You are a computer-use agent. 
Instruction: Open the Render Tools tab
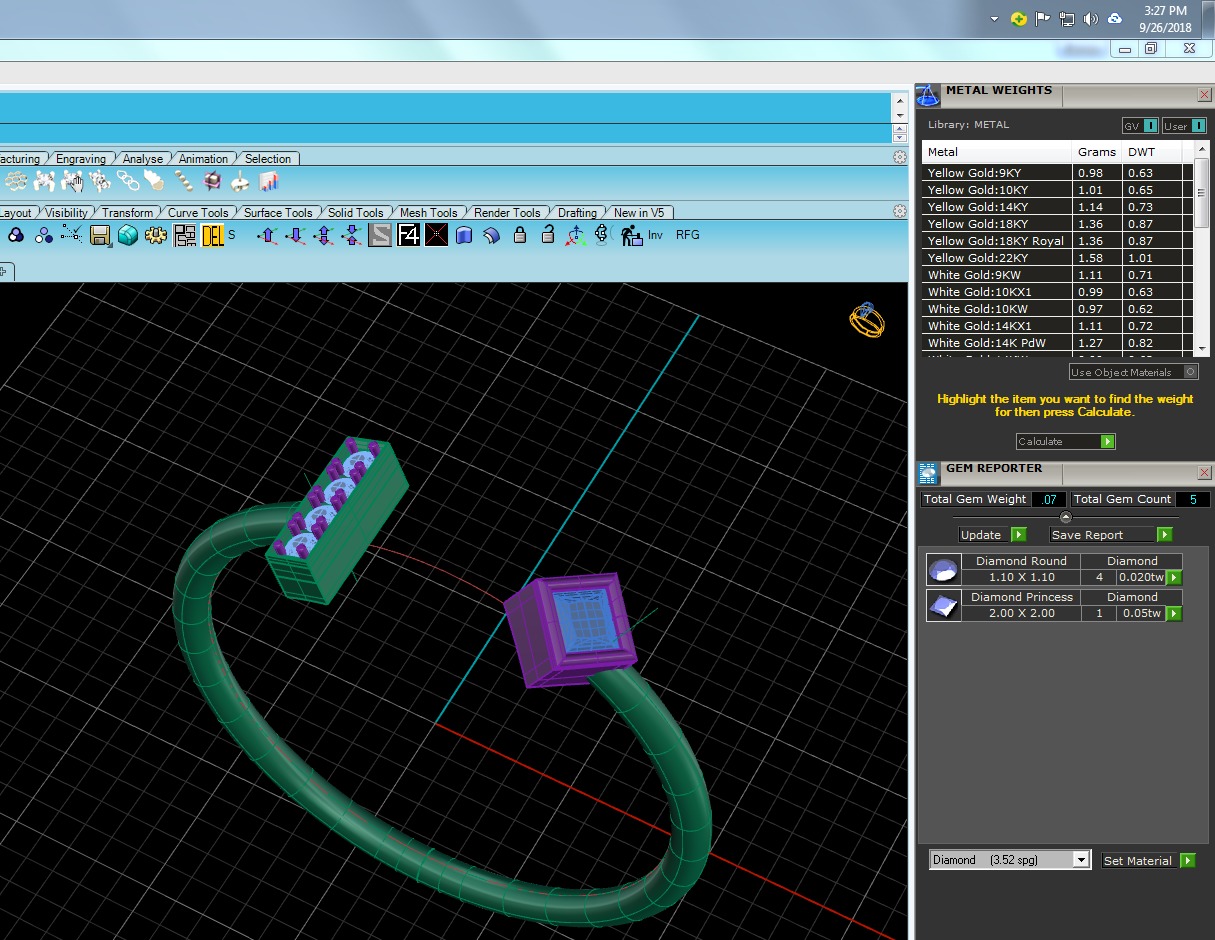(507, 213)
